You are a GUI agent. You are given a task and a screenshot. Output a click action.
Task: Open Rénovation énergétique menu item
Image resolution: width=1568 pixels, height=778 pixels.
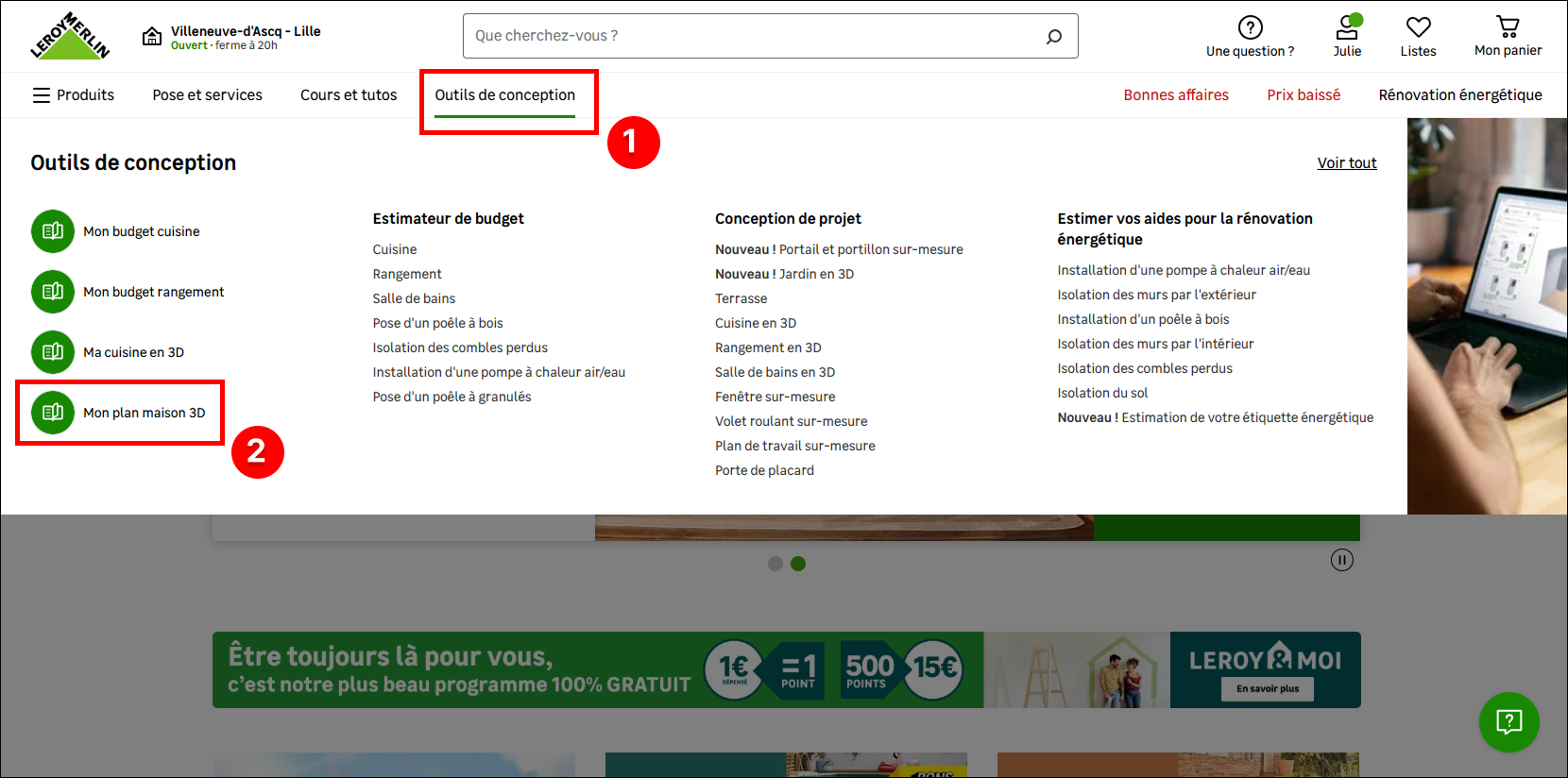tap(1459, 95)
